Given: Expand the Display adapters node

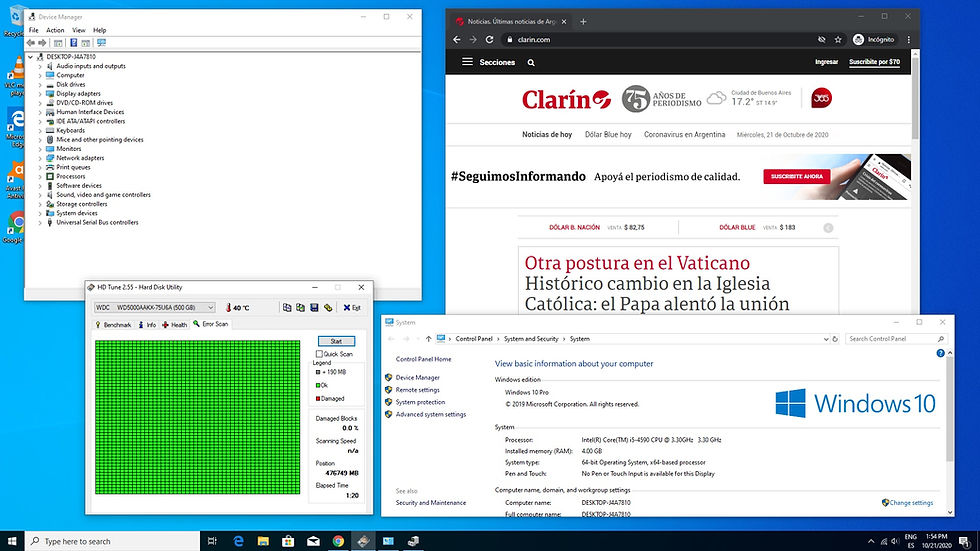Looking at the screenshot, I should [x=40, y=94].
